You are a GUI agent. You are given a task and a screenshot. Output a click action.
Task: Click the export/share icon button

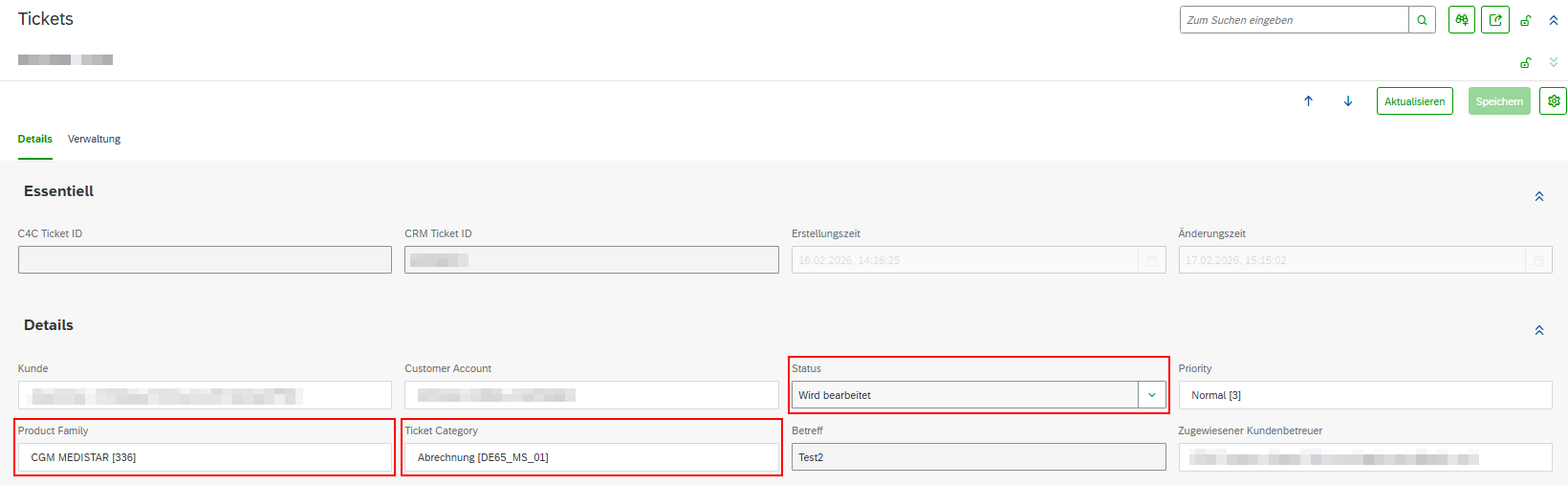point(1495,20)
